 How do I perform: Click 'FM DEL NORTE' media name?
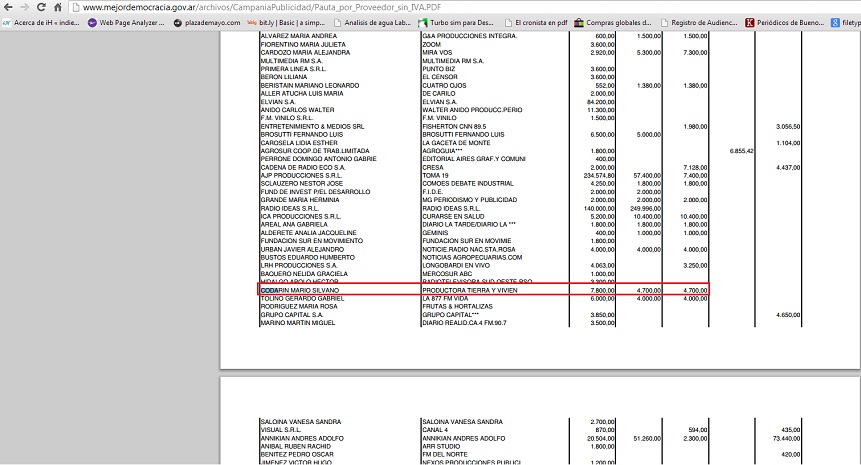445,455
